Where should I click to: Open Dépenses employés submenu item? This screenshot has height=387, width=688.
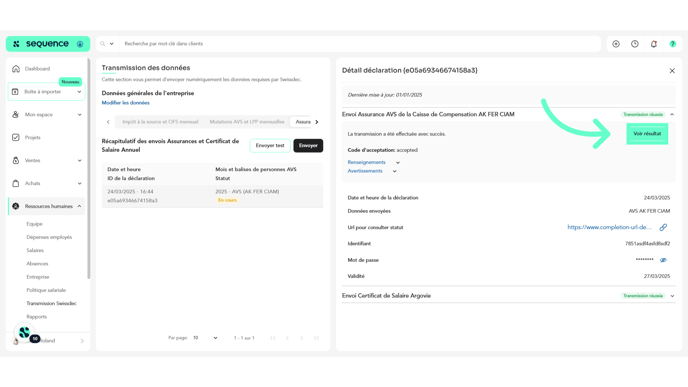click(49, 237)
